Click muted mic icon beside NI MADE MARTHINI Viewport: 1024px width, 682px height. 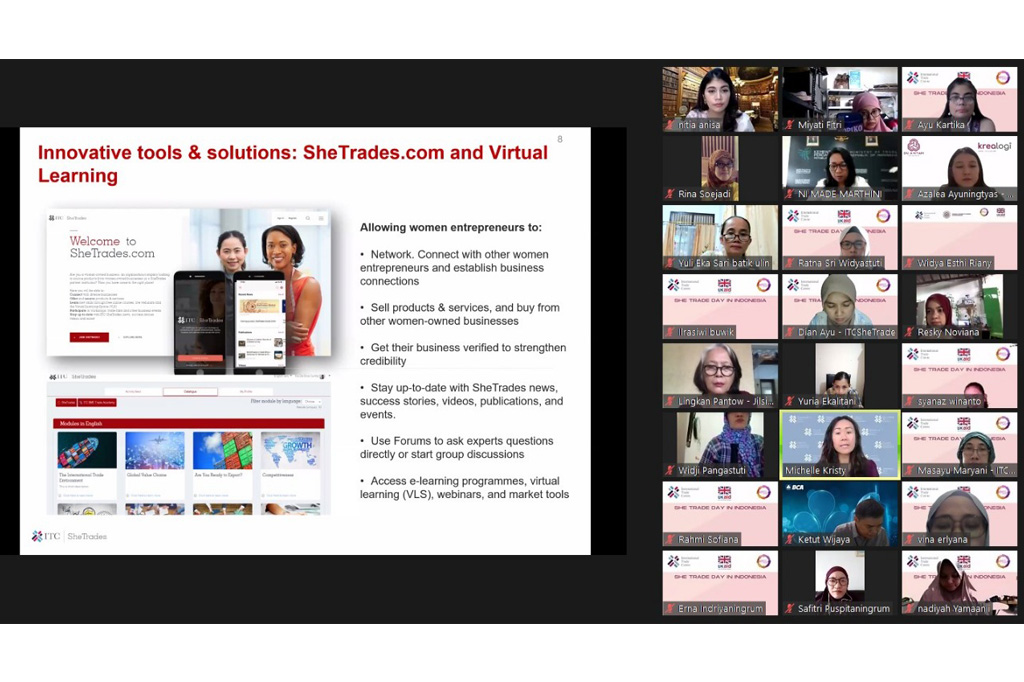[x=790, y=194]
